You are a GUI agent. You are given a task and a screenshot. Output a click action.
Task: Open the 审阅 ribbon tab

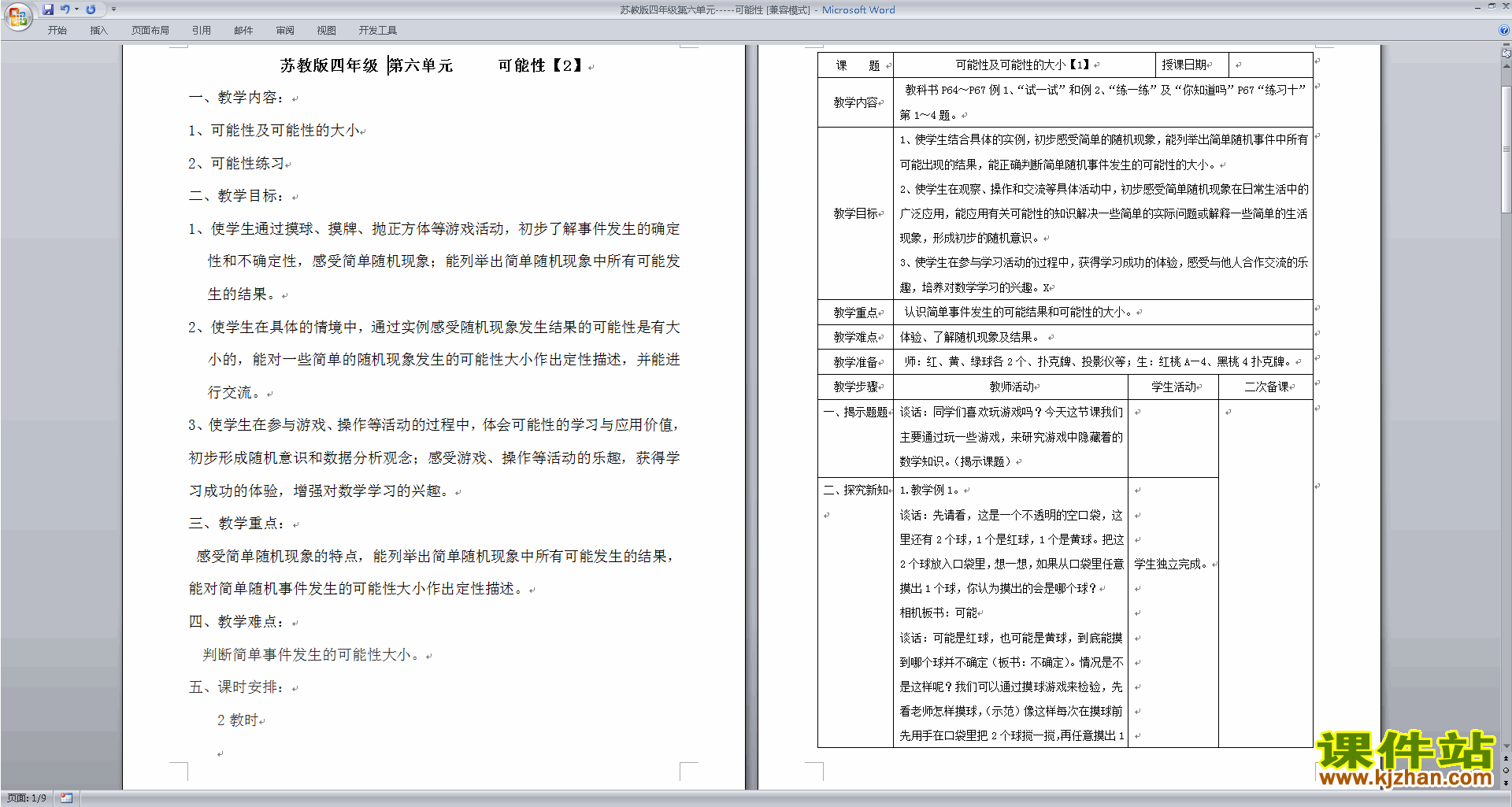pos(285,31)
